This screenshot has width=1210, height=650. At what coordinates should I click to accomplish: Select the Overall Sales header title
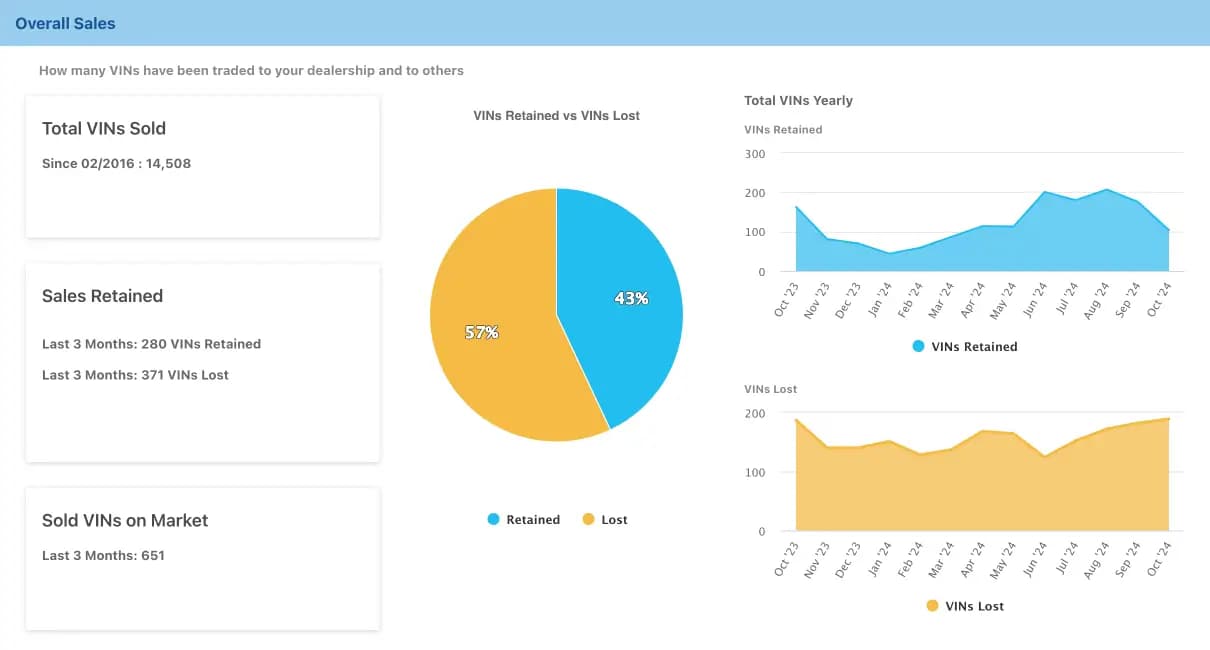(x=65, y=23)
